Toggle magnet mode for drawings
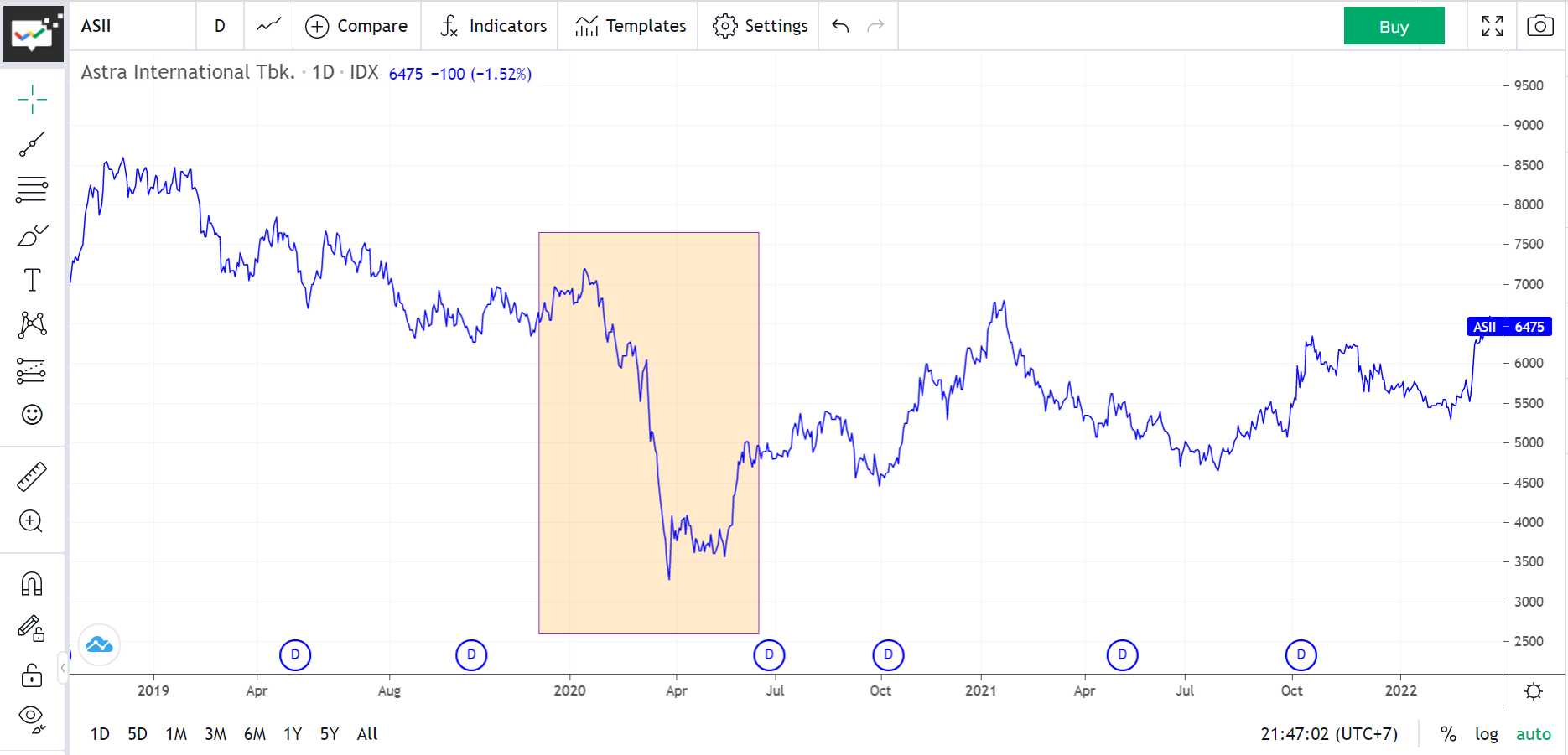This screenshot has width=1568, height=755. [x=32, y=583]
